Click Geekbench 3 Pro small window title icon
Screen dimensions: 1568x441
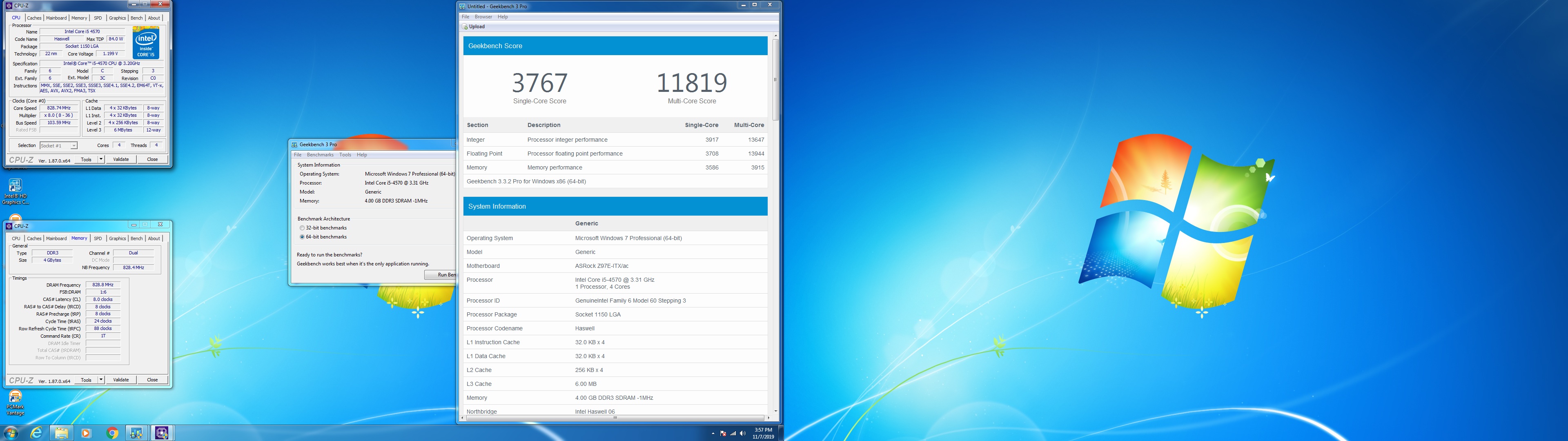pos(294,145)
